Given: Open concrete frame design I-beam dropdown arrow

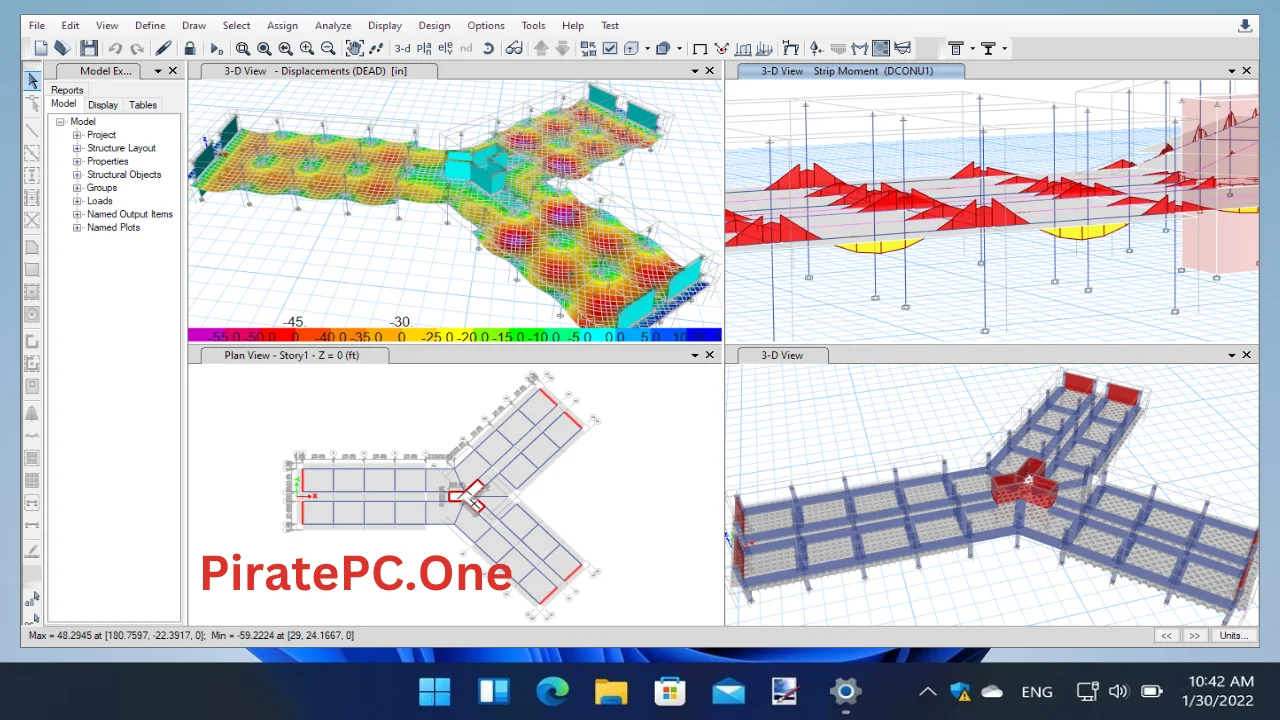Looking at the screenshot, I should (972, 48).
